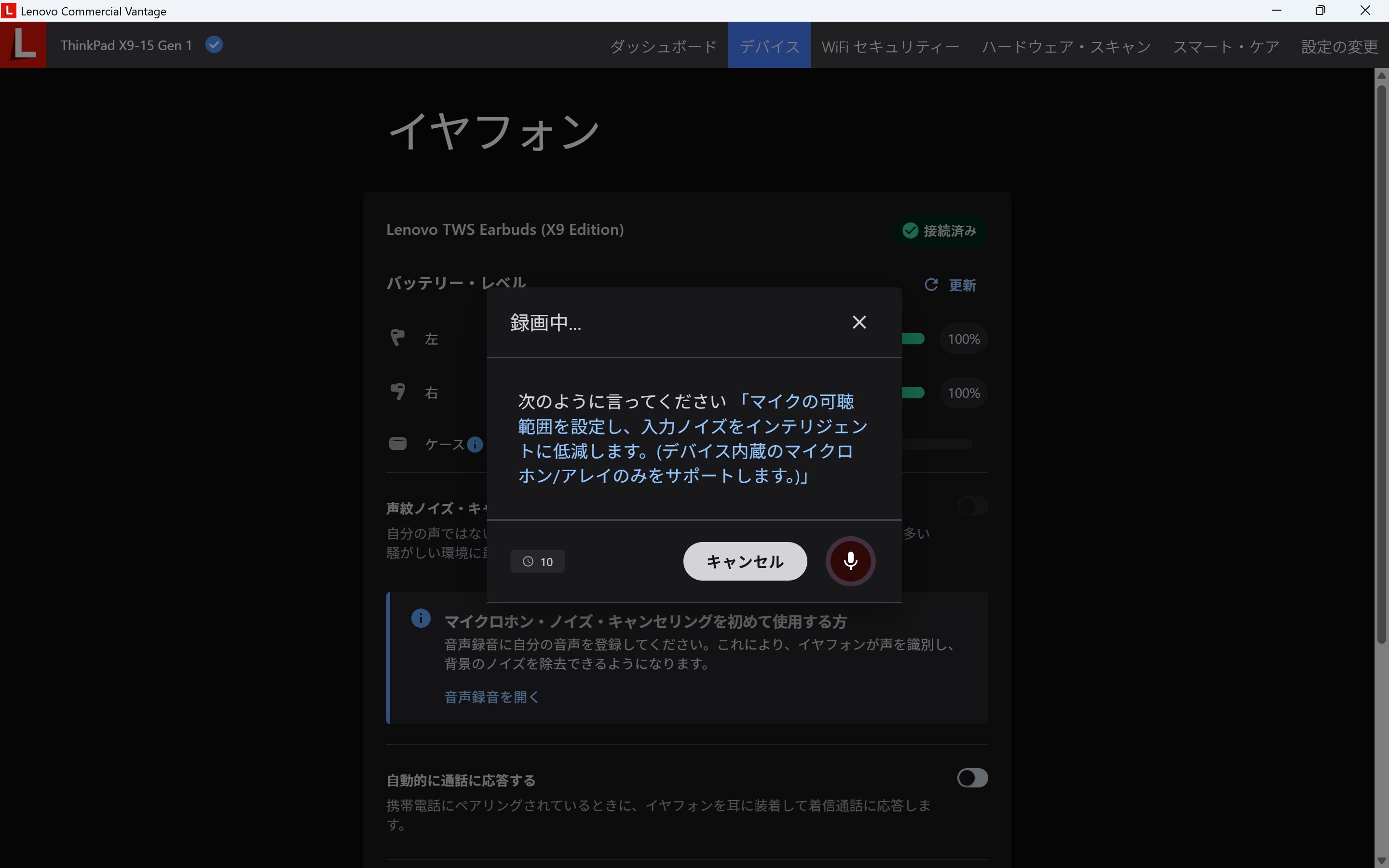Click the left earbud 100% value
This screenshot has width=1389, height=868.
coord(964,339)
